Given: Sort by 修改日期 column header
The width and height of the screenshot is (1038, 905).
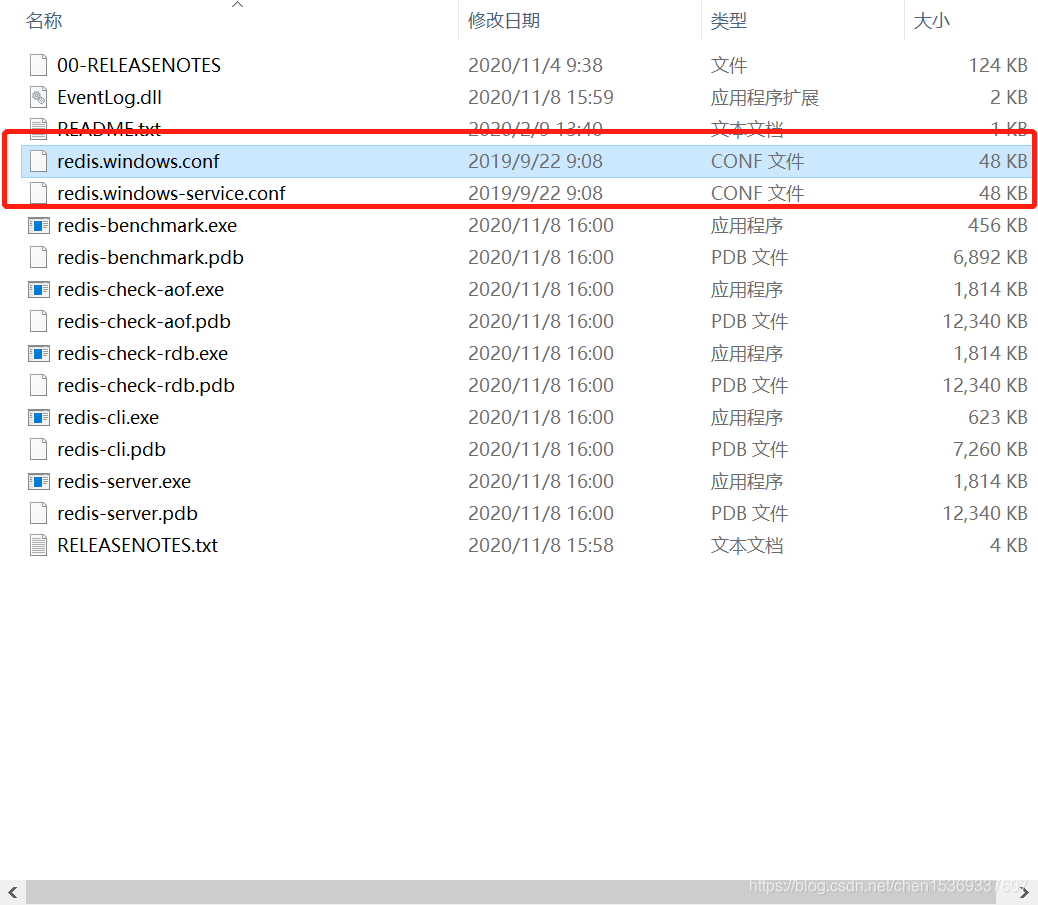Looking at the screenshot, I should click(504, 20).
